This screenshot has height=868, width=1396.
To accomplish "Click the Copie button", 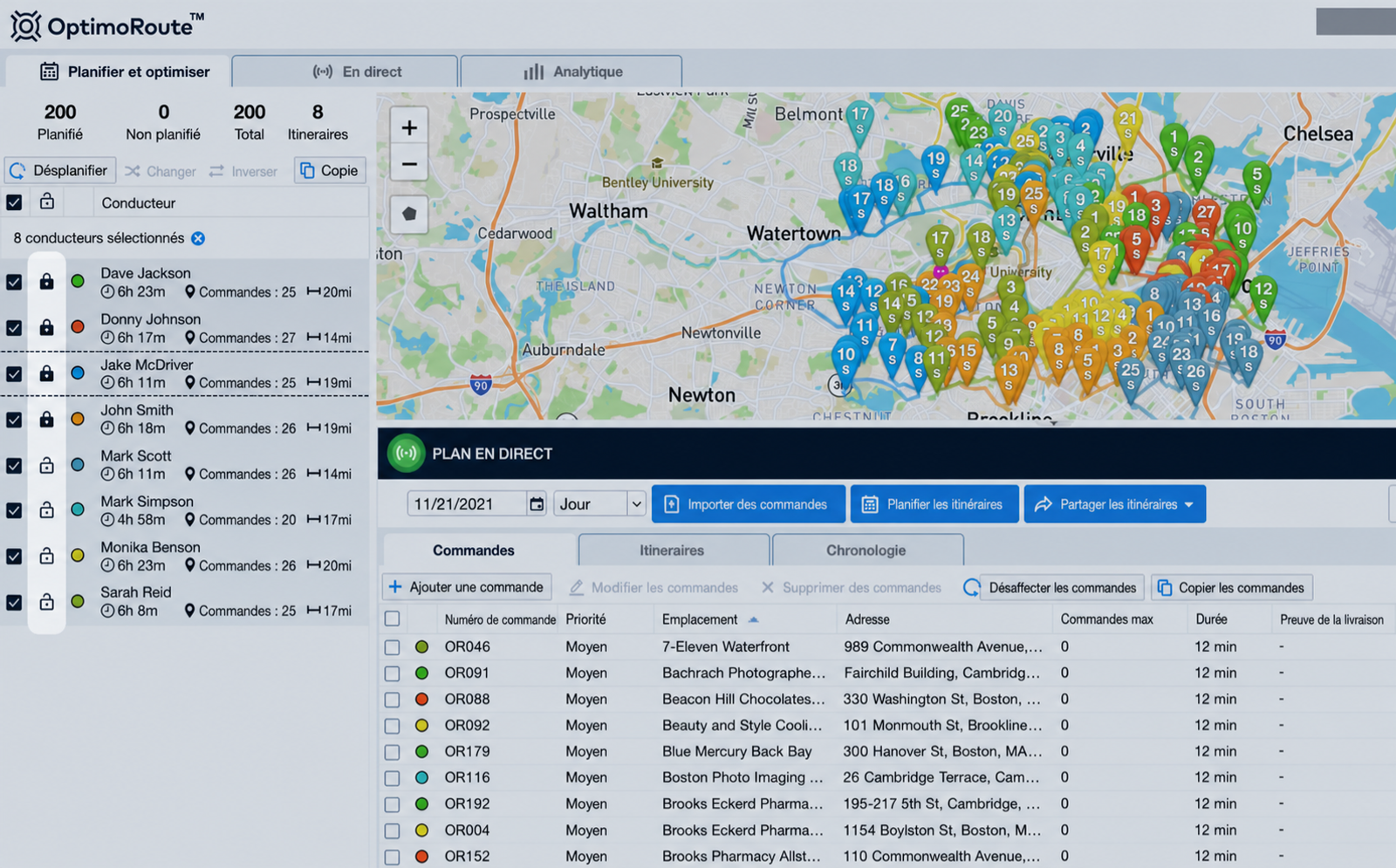I will [x=330, y=170].
